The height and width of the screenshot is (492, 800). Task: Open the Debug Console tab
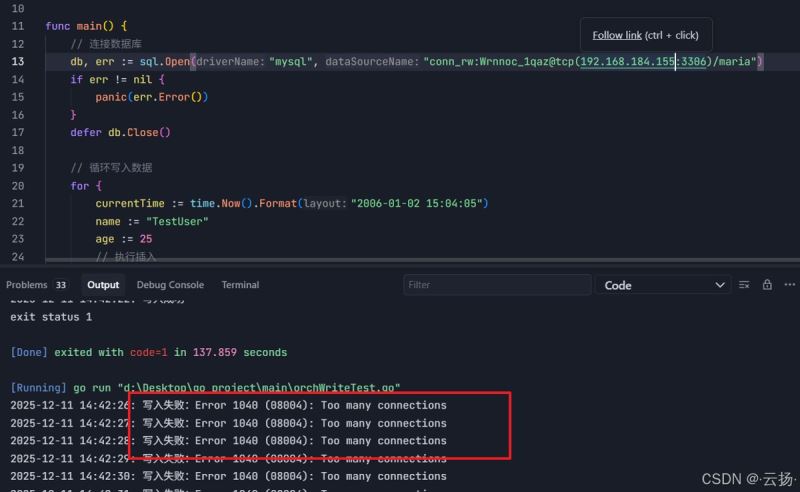pos(170,285)
